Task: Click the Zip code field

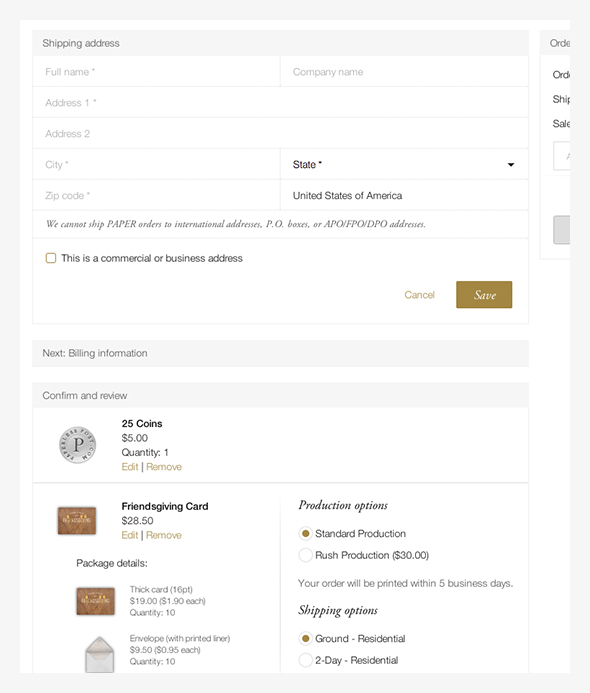Action: tap(156, 195)
